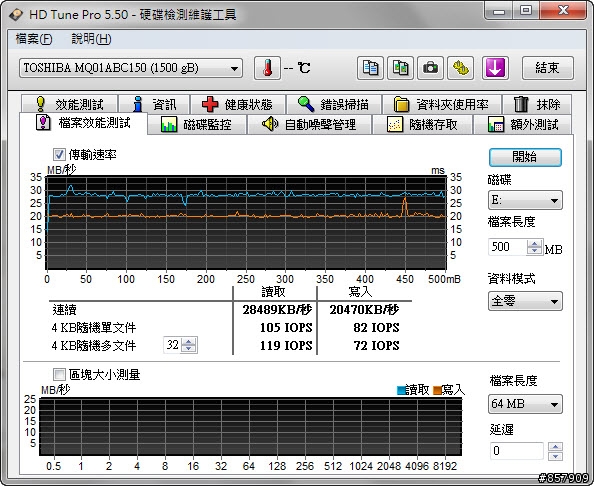Expand the TOSHIBA MQ01ABC150 drive dropdown

click(x=131, y=68)
